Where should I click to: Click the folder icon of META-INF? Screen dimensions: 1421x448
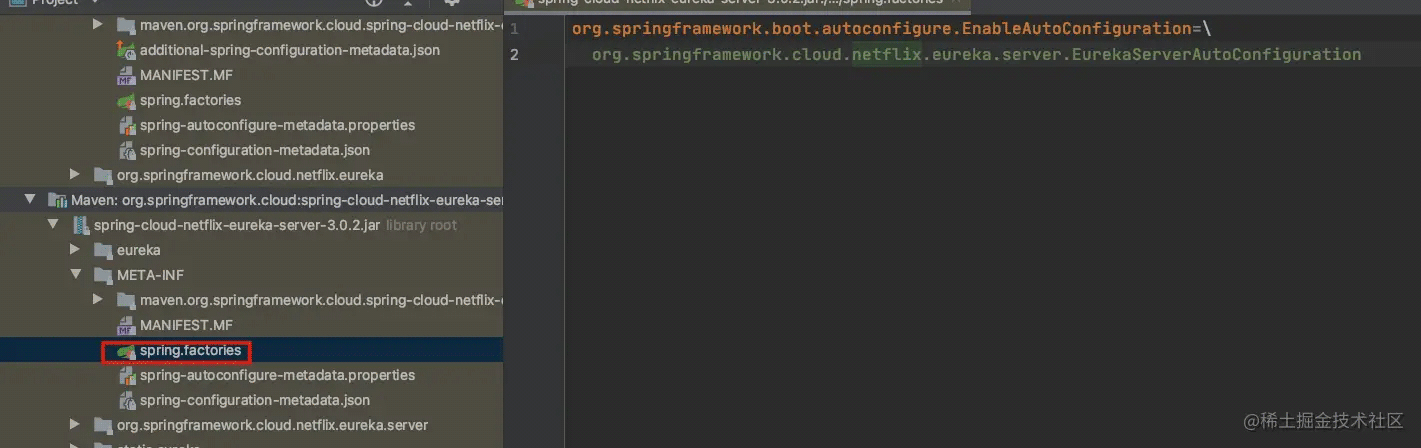102,275
